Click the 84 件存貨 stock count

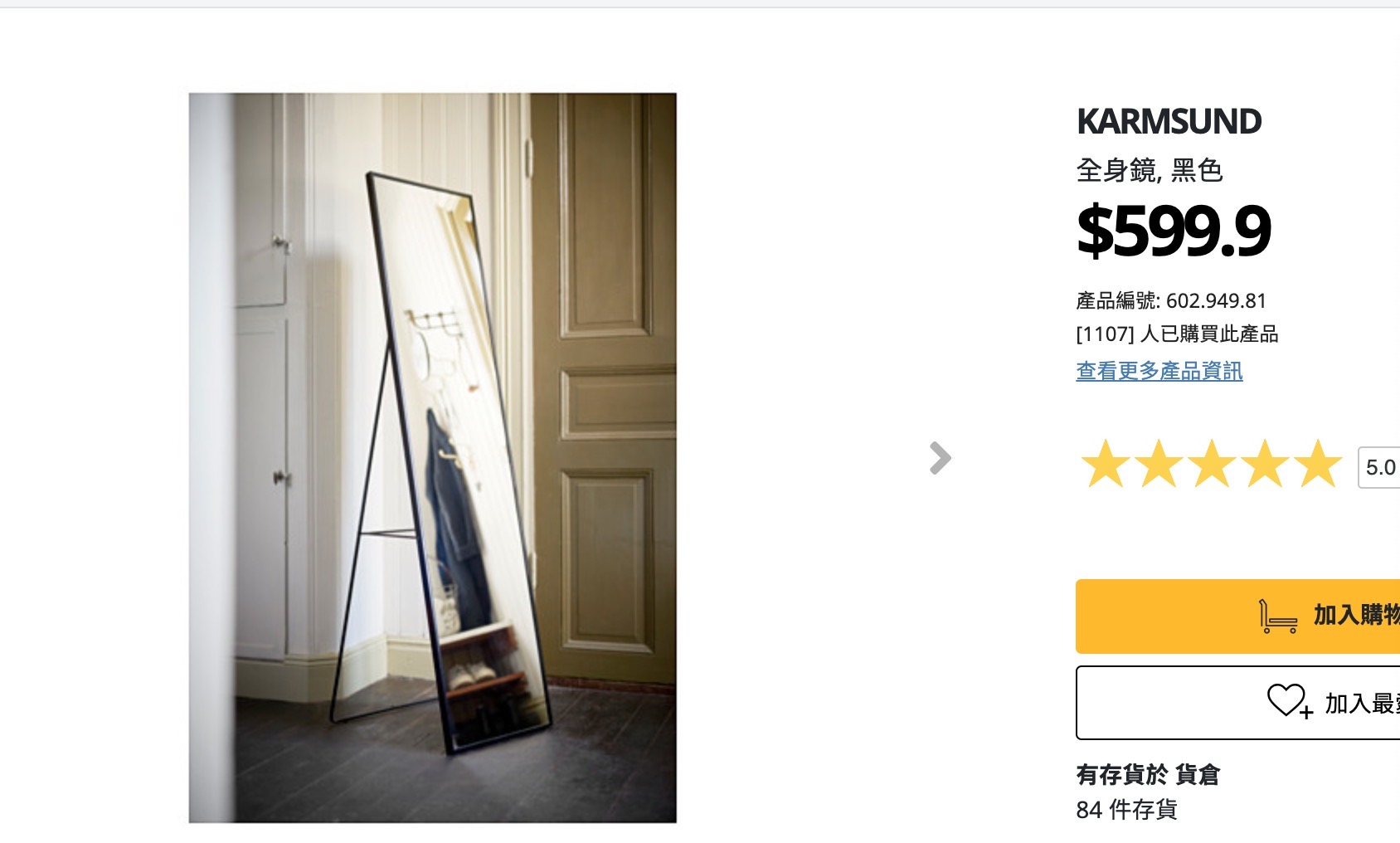[1126, 810]
